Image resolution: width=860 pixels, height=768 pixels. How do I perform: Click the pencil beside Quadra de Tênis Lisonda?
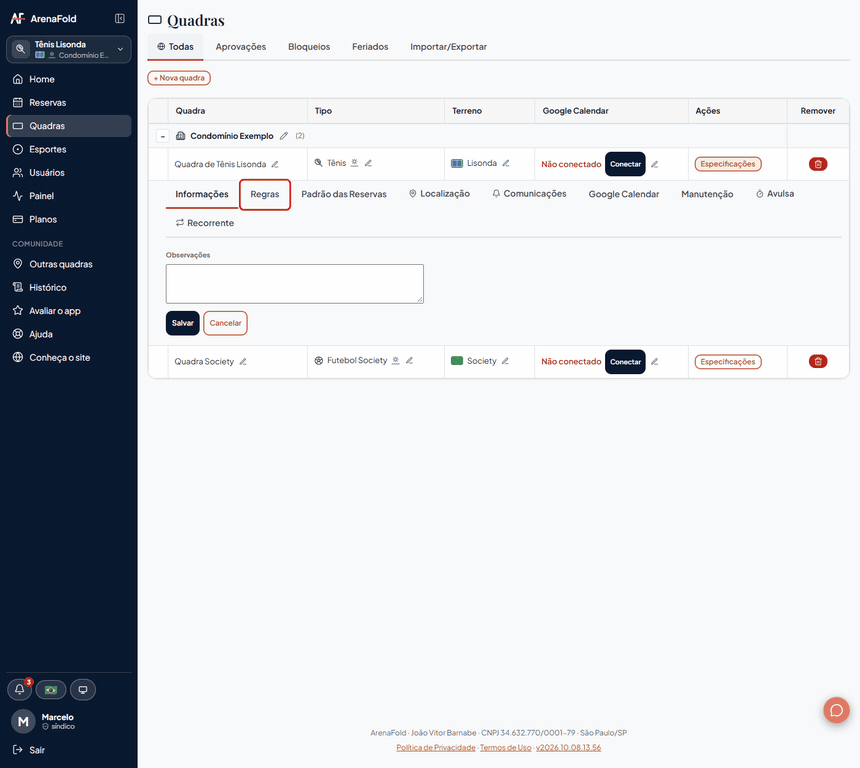[275, 164]
